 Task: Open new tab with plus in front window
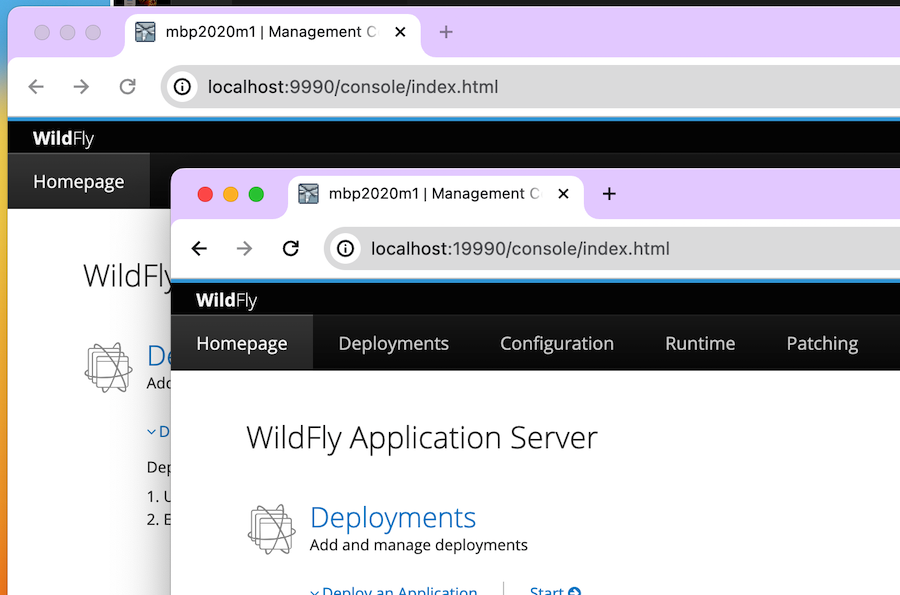(x=609, y=194)
